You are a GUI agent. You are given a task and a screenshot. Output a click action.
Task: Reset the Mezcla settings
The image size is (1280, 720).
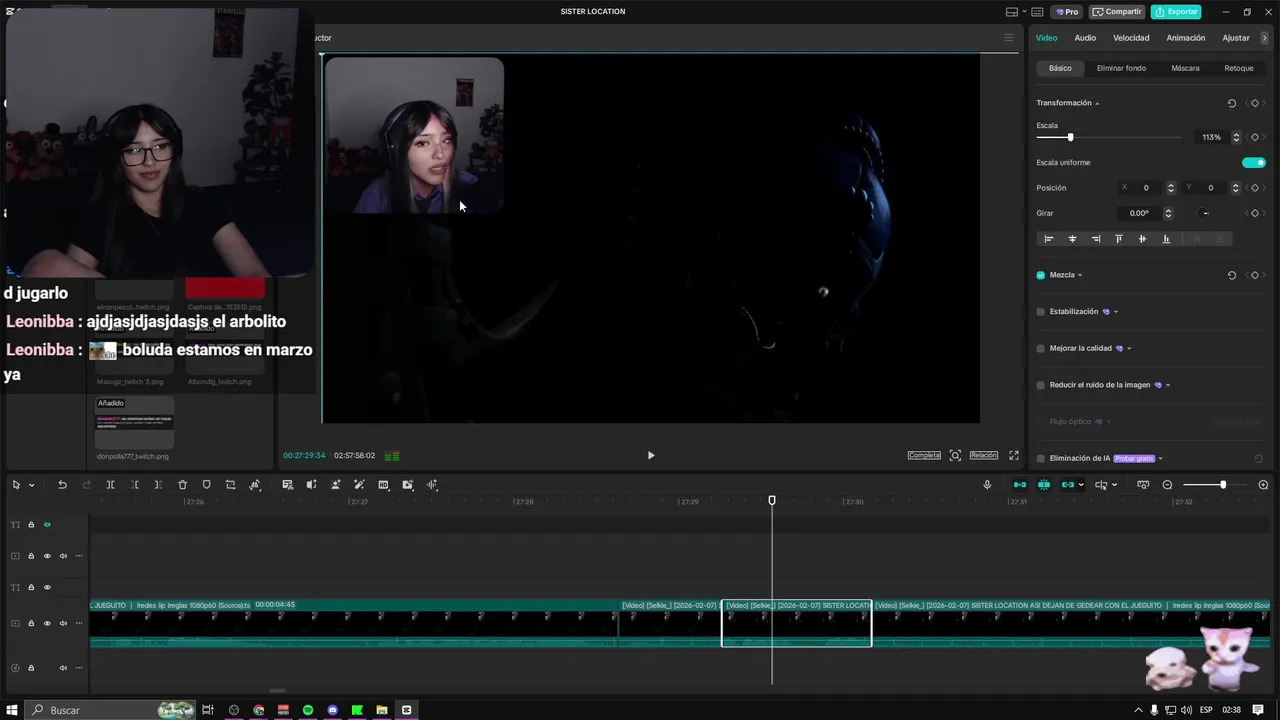(1231, 275)
